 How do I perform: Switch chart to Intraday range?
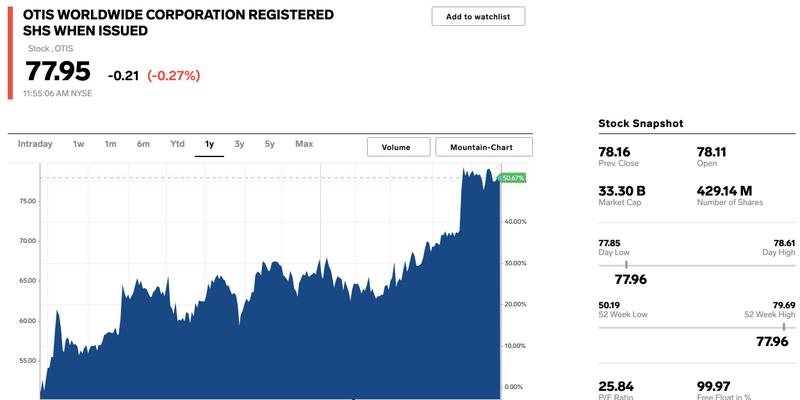click(35, 144)
